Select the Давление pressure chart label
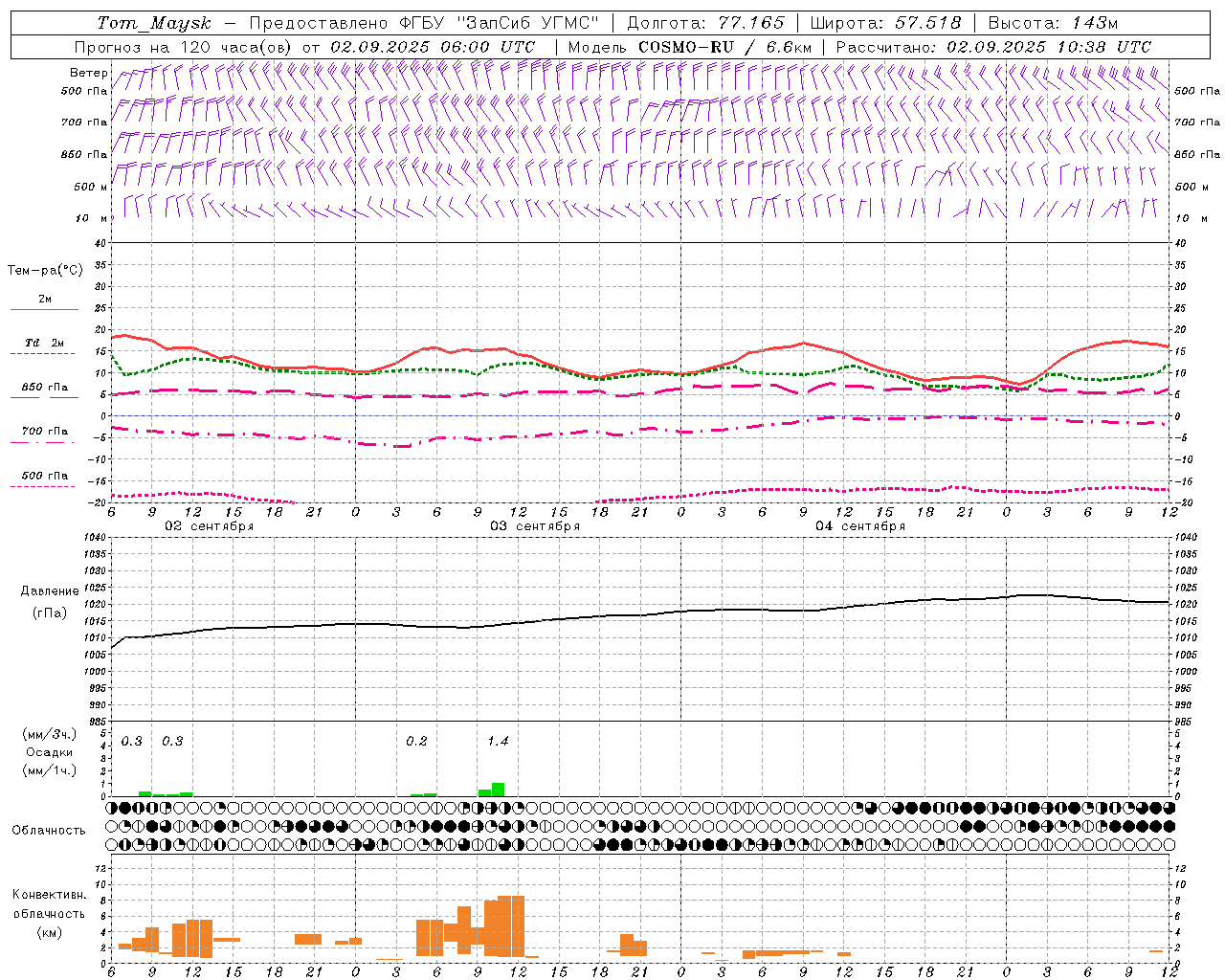The width and height of the screenshot is (1225, 980). (49, 591)
